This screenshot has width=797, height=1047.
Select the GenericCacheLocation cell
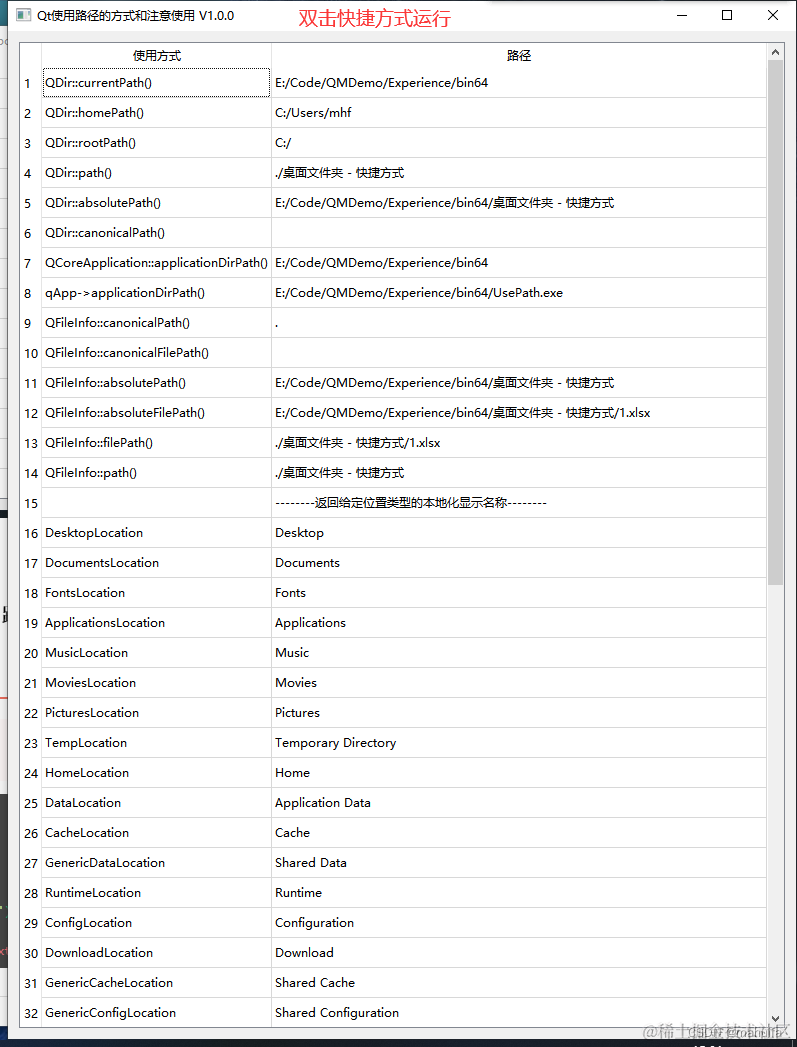pos(156,983)
